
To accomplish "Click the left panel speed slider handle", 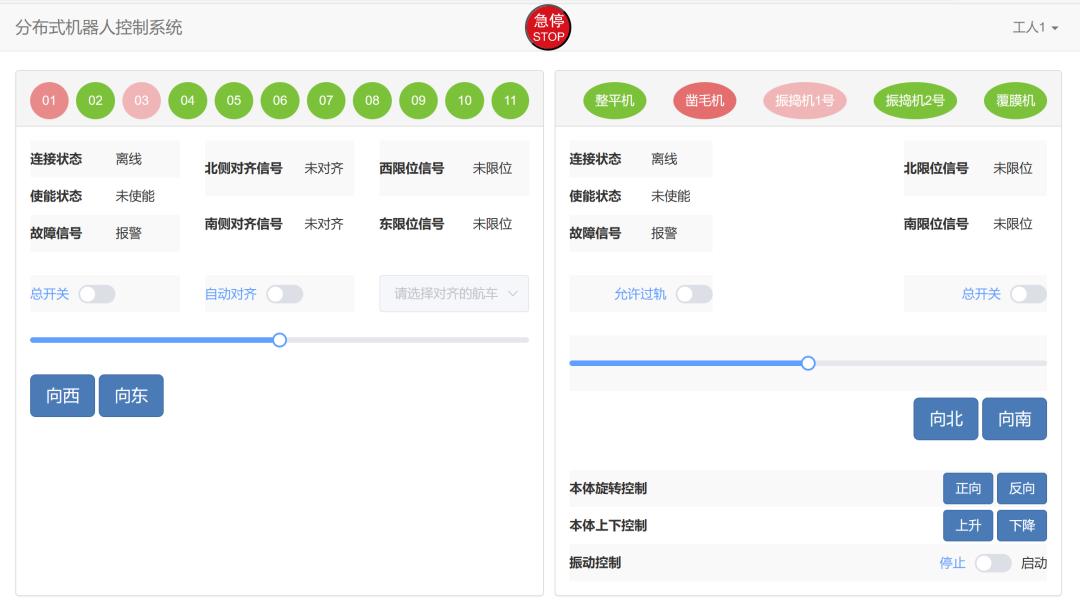I will click(279, 340).
